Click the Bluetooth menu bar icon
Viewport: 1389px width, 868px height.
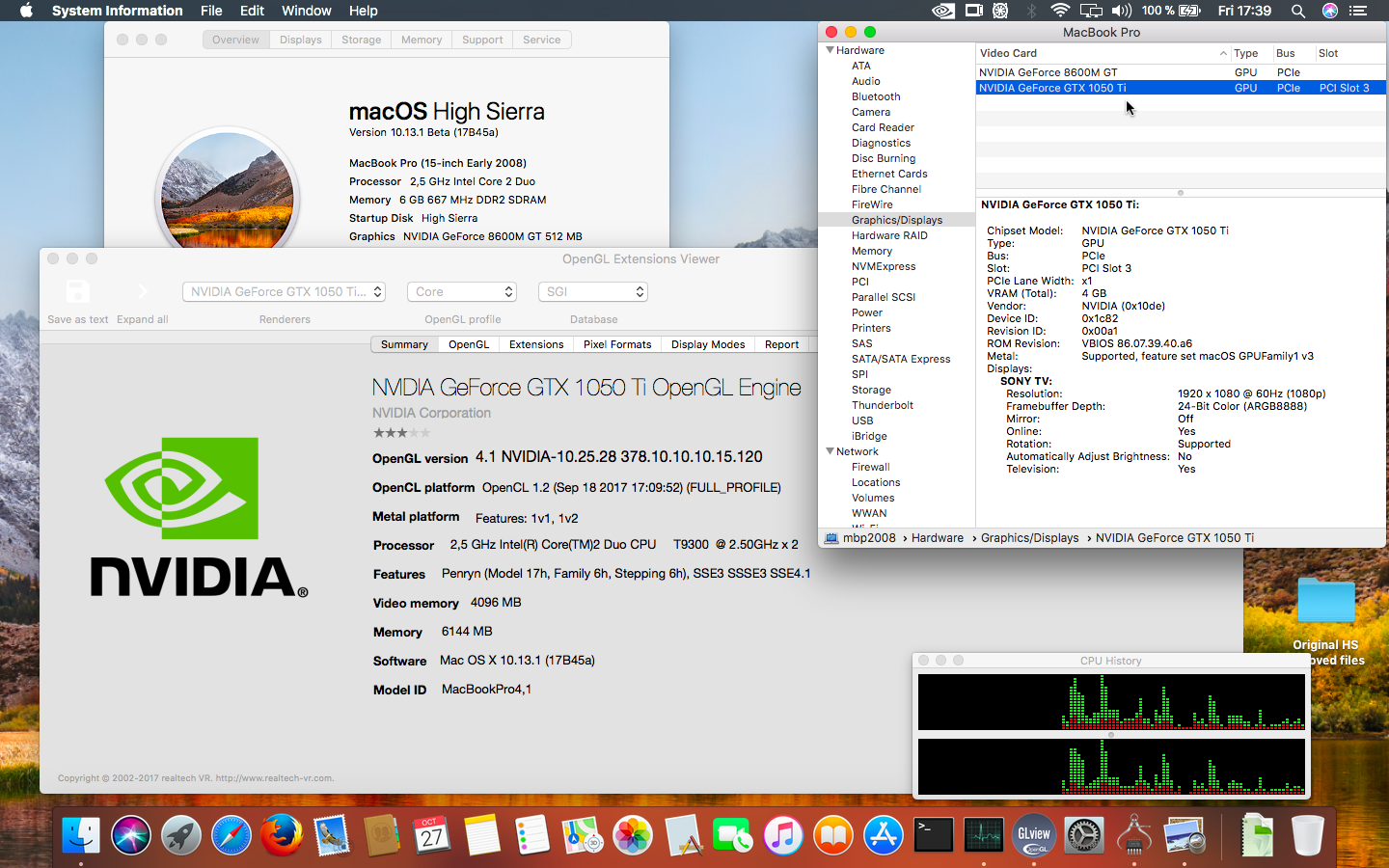(1031, 11)
